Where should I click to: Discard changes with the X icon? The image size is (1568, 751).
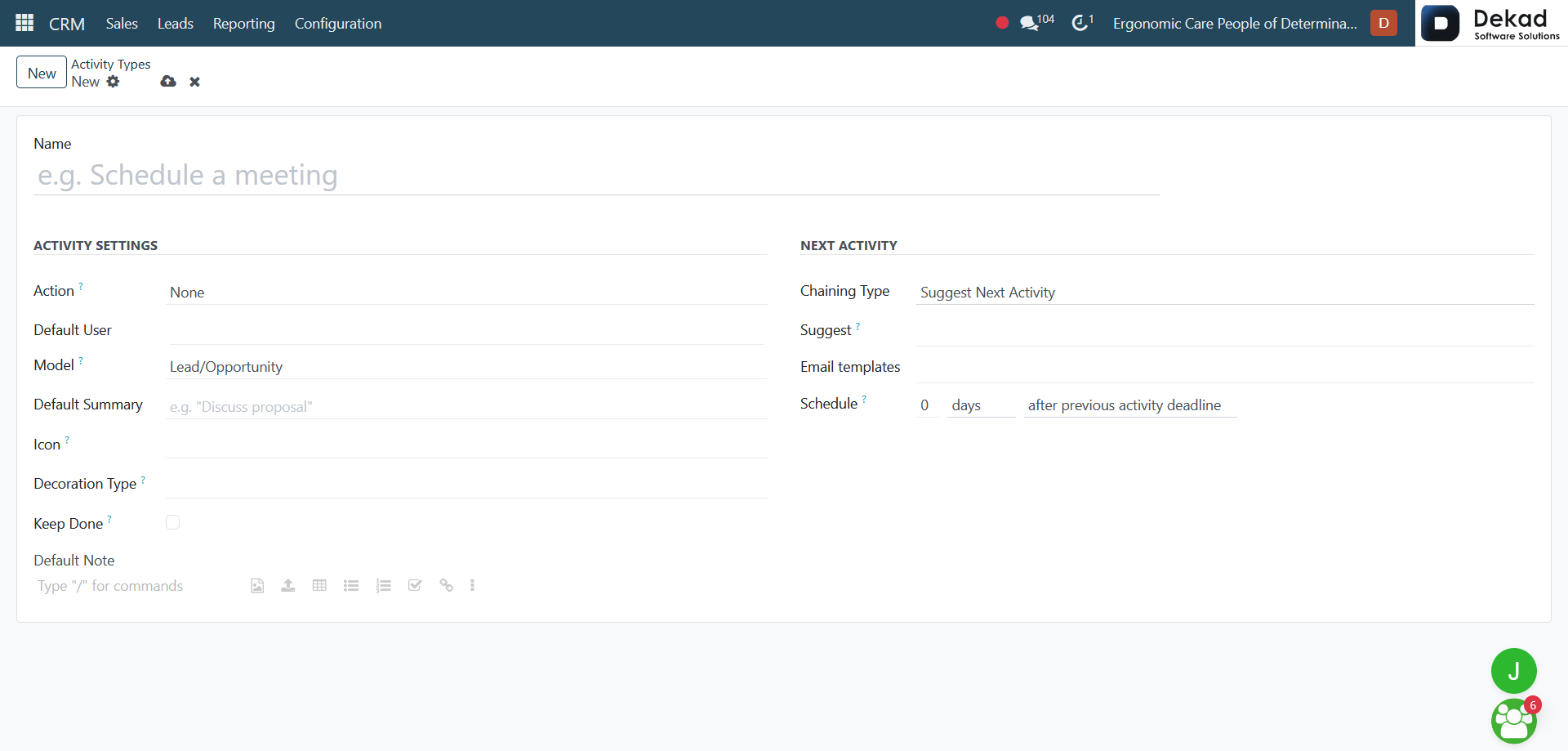coord(194,82)
